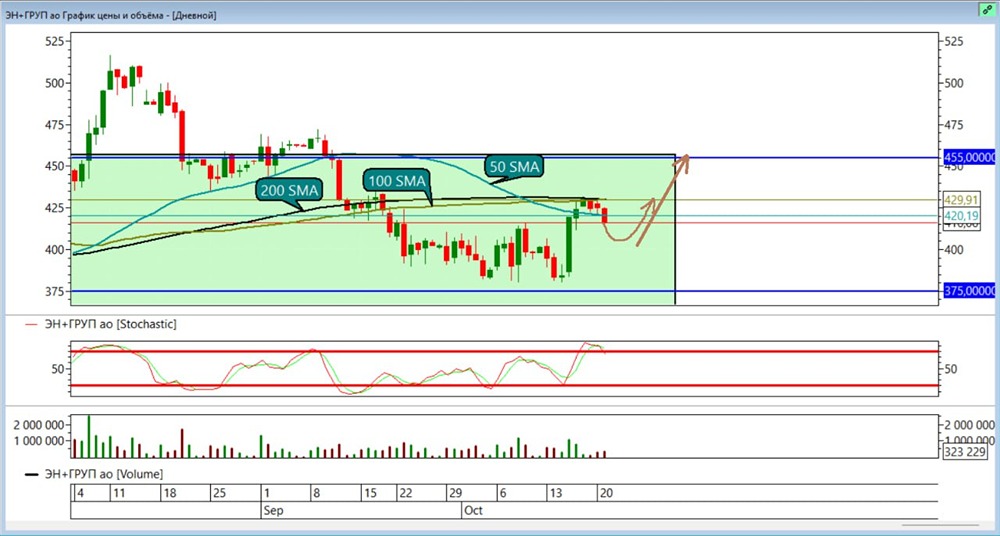Click date 25 on the time axis
Image resolution: width=1000 pixels, height=536 pixels.
pyautogui.click(x=219, y=494)
